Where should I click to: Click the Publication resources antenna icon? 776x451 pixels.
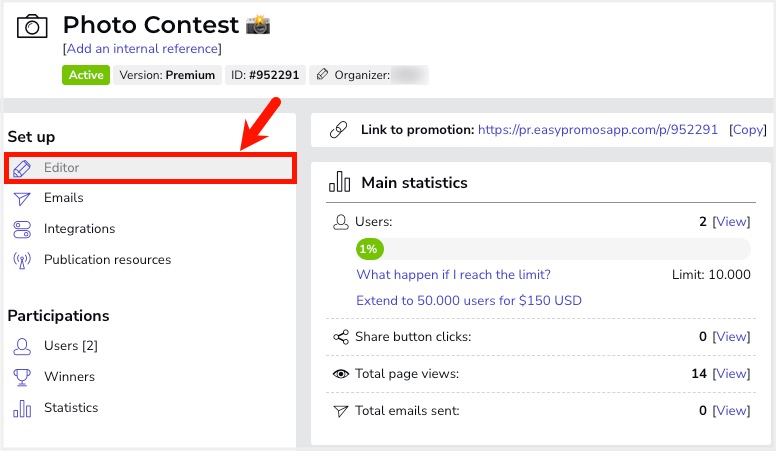coord(22,260)
